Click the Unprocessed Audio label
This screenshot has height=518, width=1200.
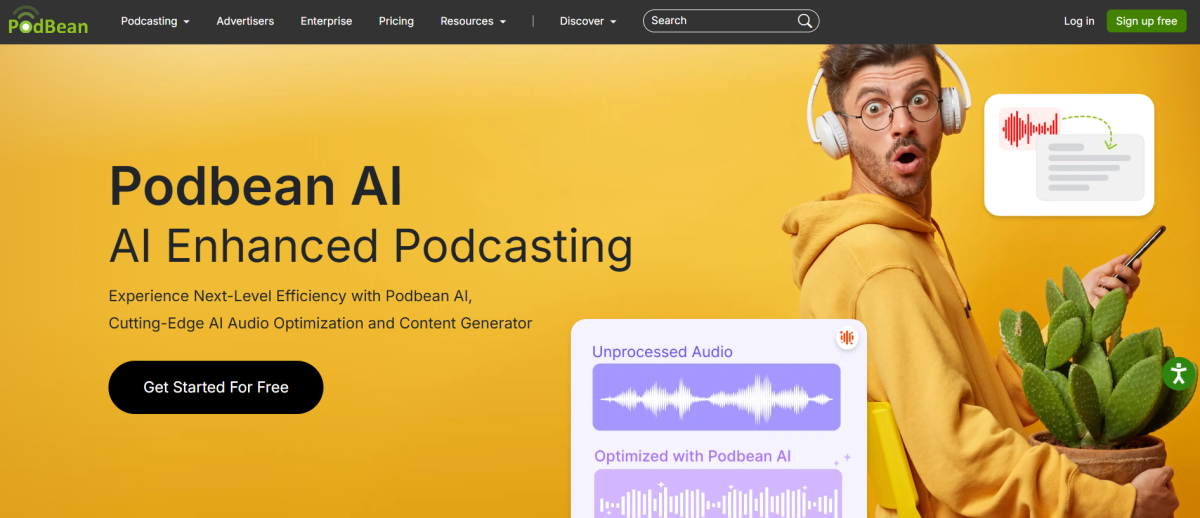(x=662, y=352)
